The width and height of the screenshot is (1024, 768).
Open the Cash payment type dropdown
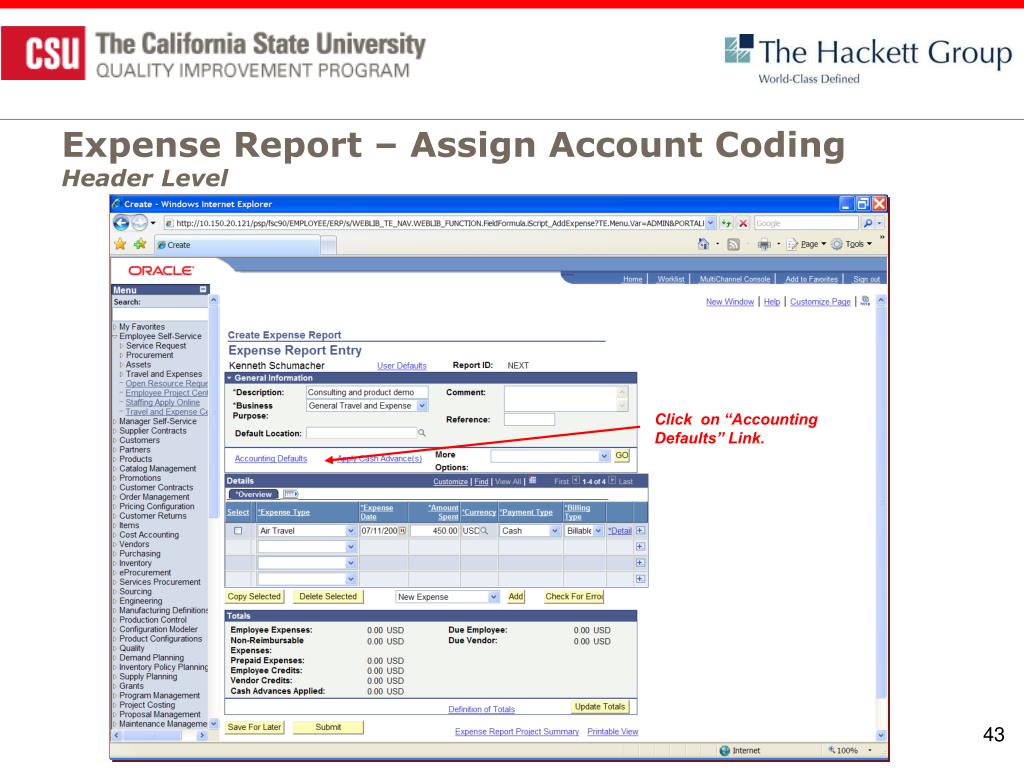point(554,531)
